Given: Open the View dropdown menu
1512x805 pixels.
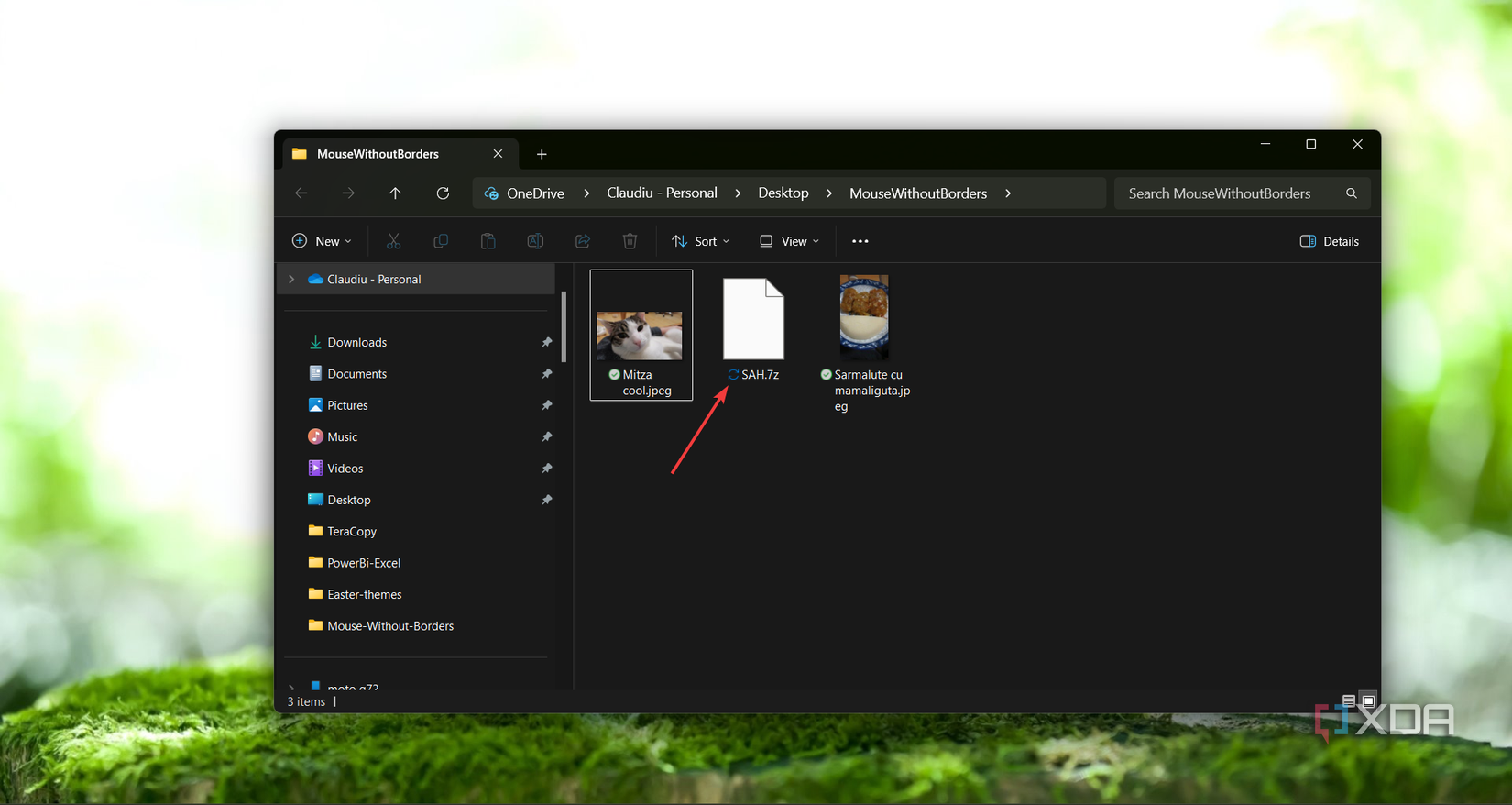Looking at the screenshot, I should click(789, 241).
